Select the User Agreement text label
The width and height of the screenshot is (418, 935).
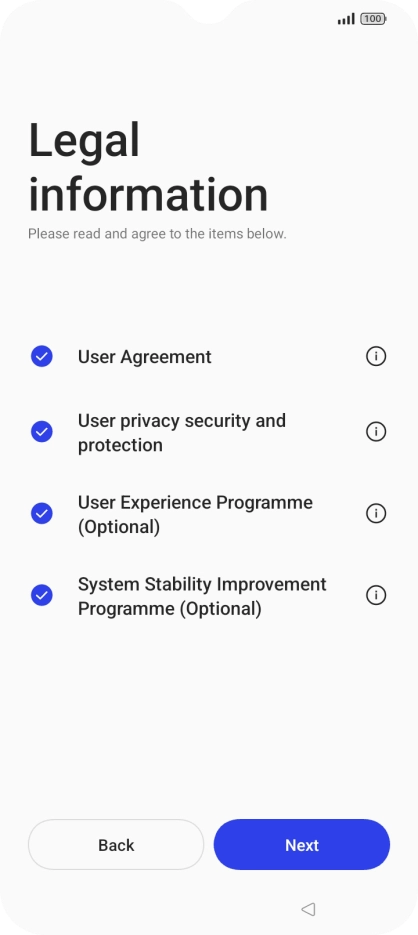coord(145,357)
